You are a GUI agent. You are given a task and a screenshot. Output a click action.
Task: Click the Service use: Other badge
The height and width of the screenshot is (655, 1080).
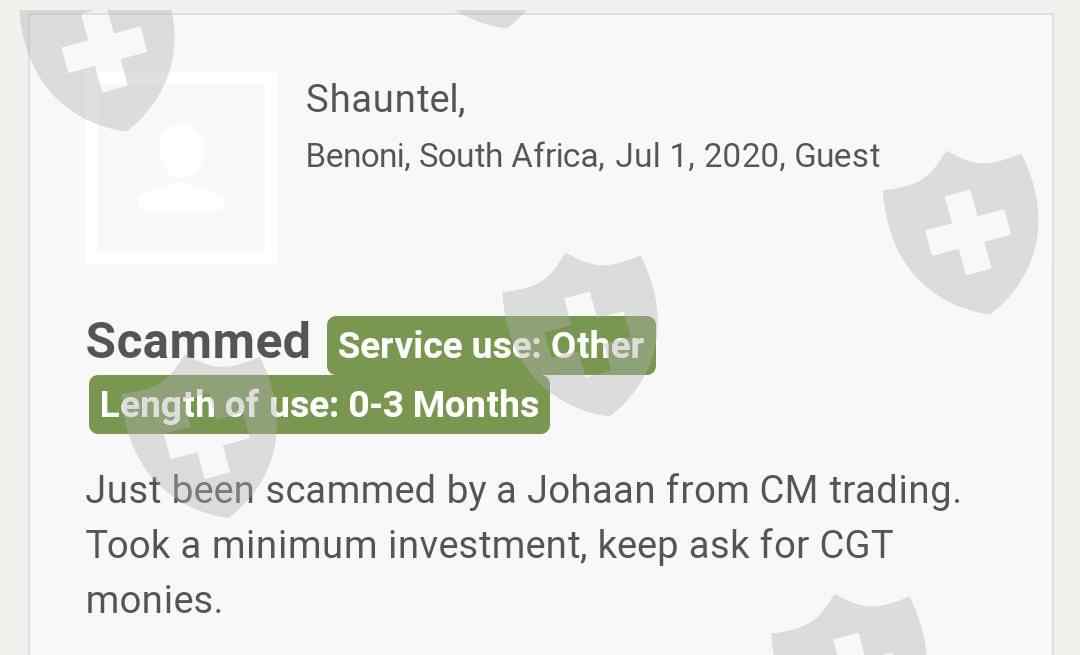tap(491, 346)
